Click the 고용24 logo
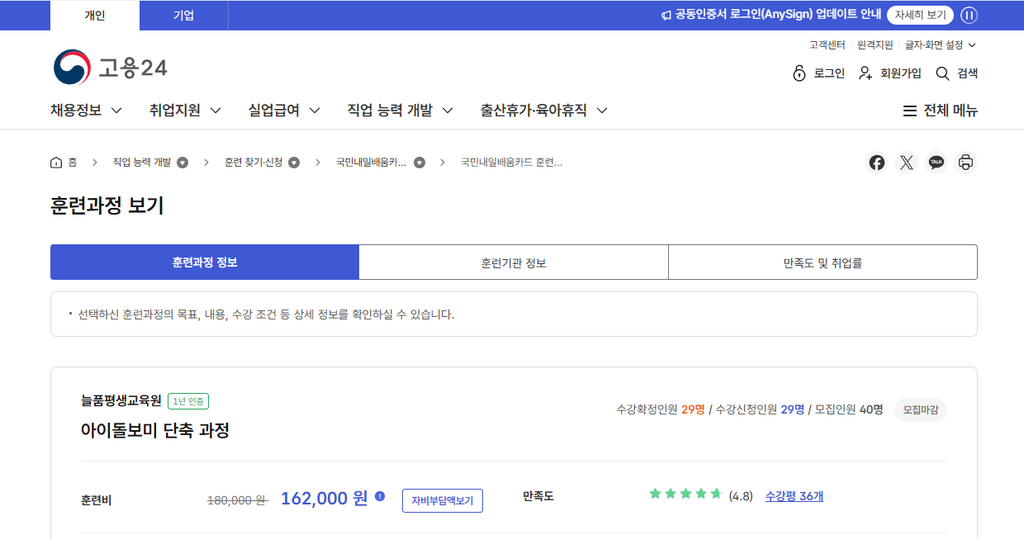Image resolution: width=1024 pixels, height=539 pixels. (110, 67)
